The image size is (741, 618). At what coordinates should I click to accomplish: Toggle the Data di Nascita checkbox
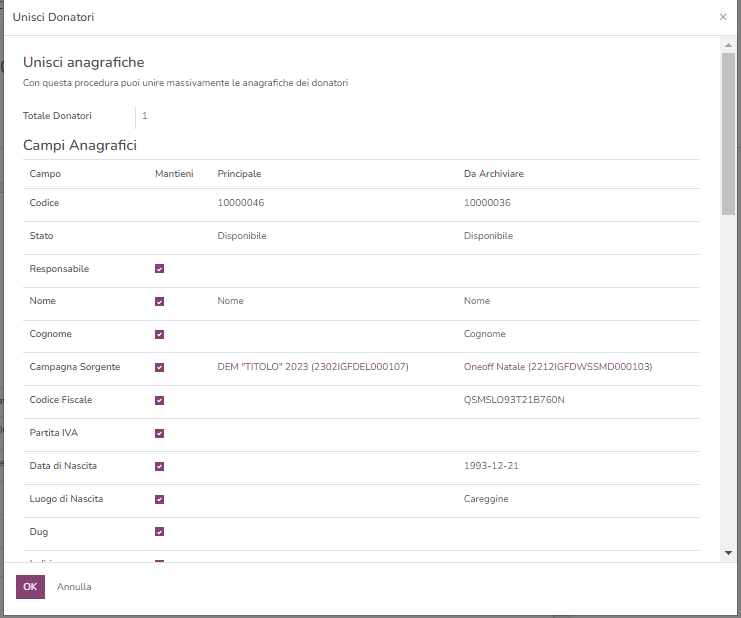point(160,466)
